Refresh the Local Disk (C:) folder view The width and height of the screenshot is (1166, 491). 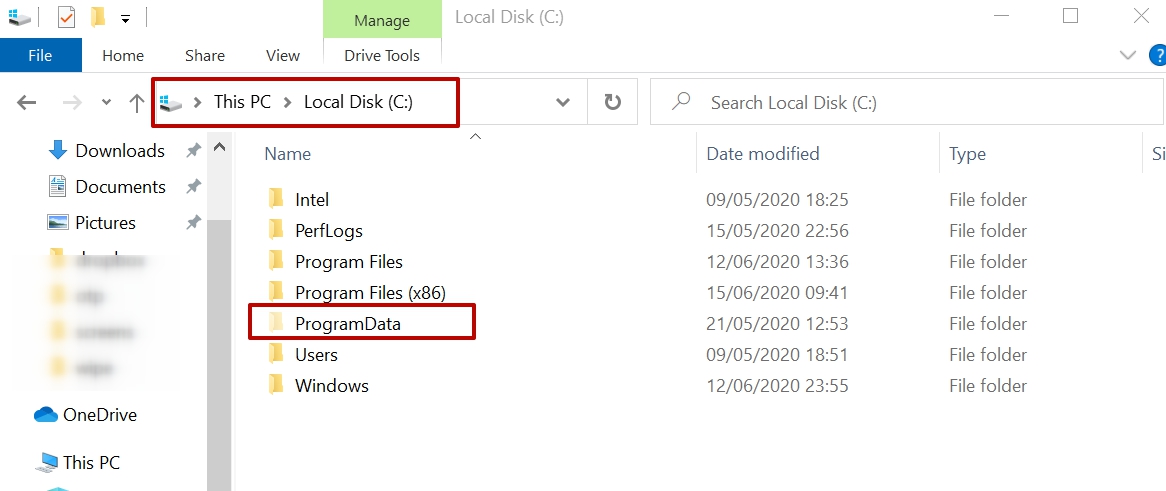613,102
